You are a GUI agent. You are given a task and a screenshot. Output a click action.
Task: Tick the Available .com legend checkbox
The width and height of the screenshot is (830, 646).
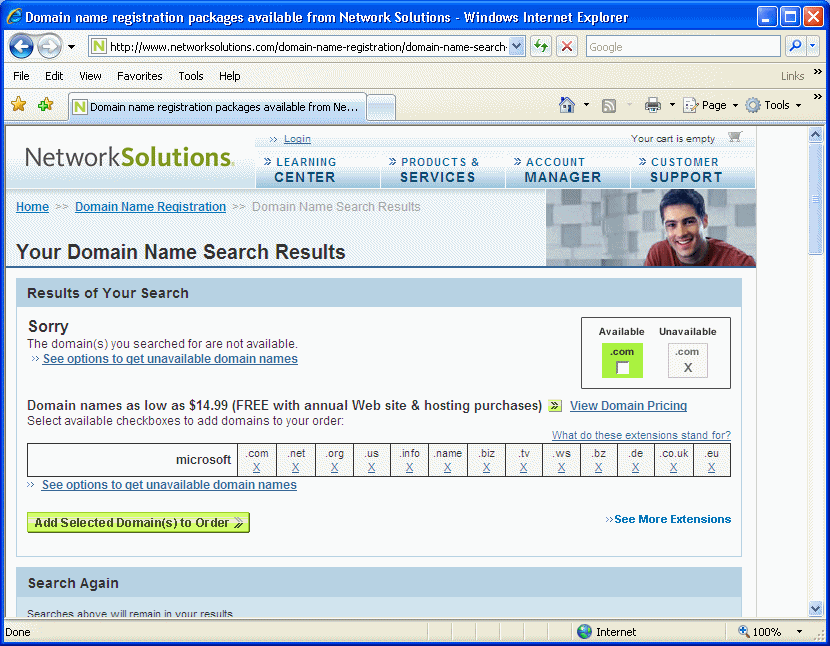point(622,367)
